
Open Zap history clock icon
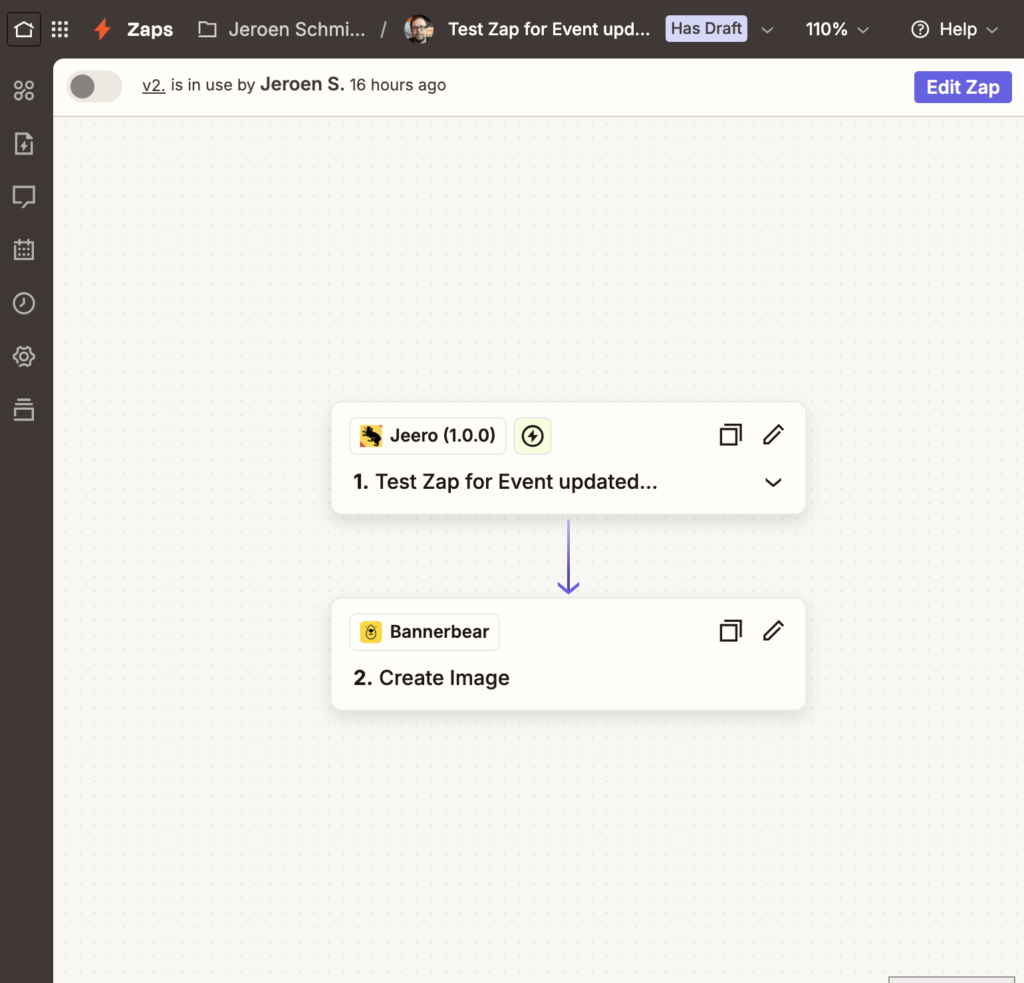[24, 303]
